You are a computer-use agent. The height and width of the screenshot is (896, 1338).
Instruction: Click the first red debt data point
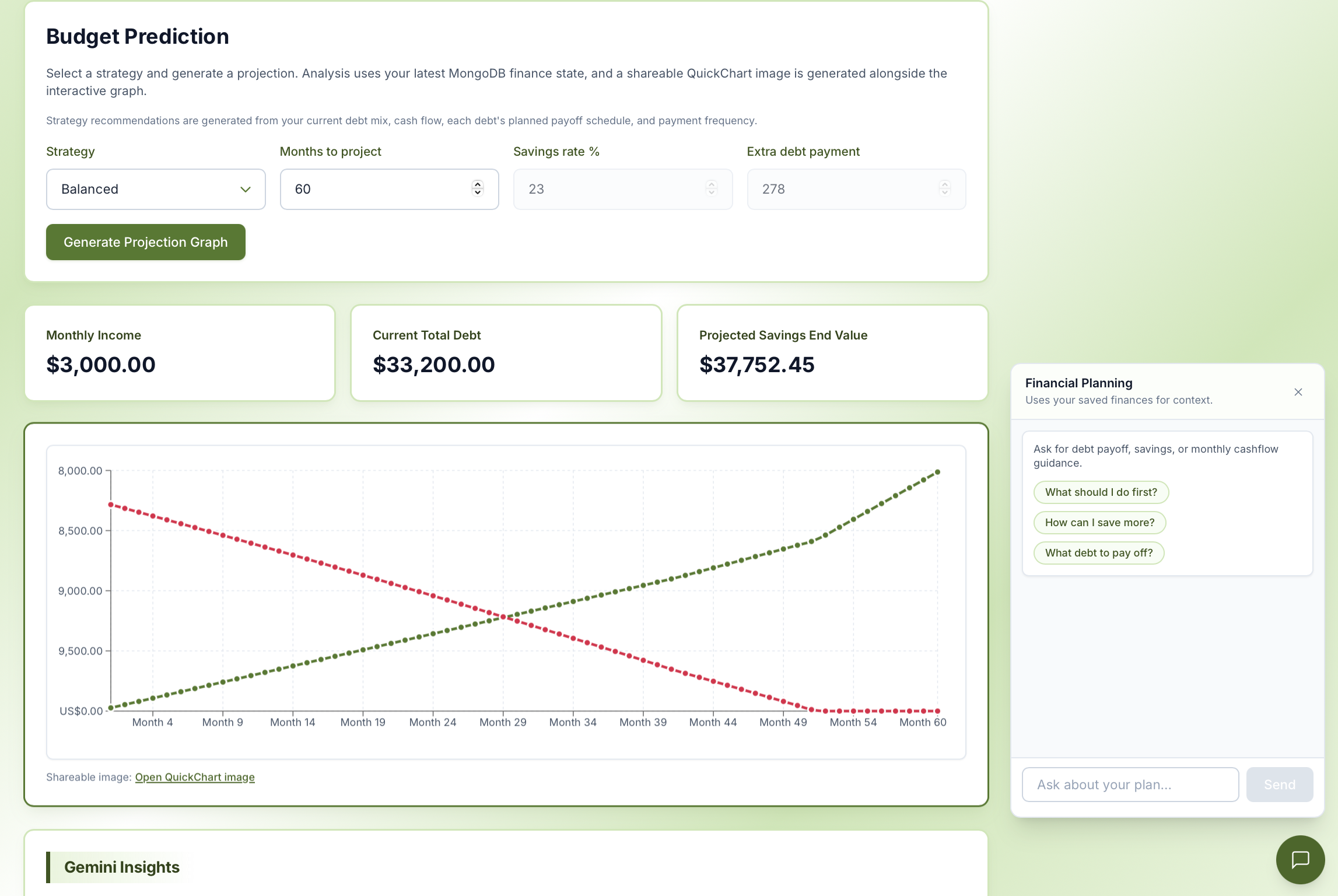(111, 505)
